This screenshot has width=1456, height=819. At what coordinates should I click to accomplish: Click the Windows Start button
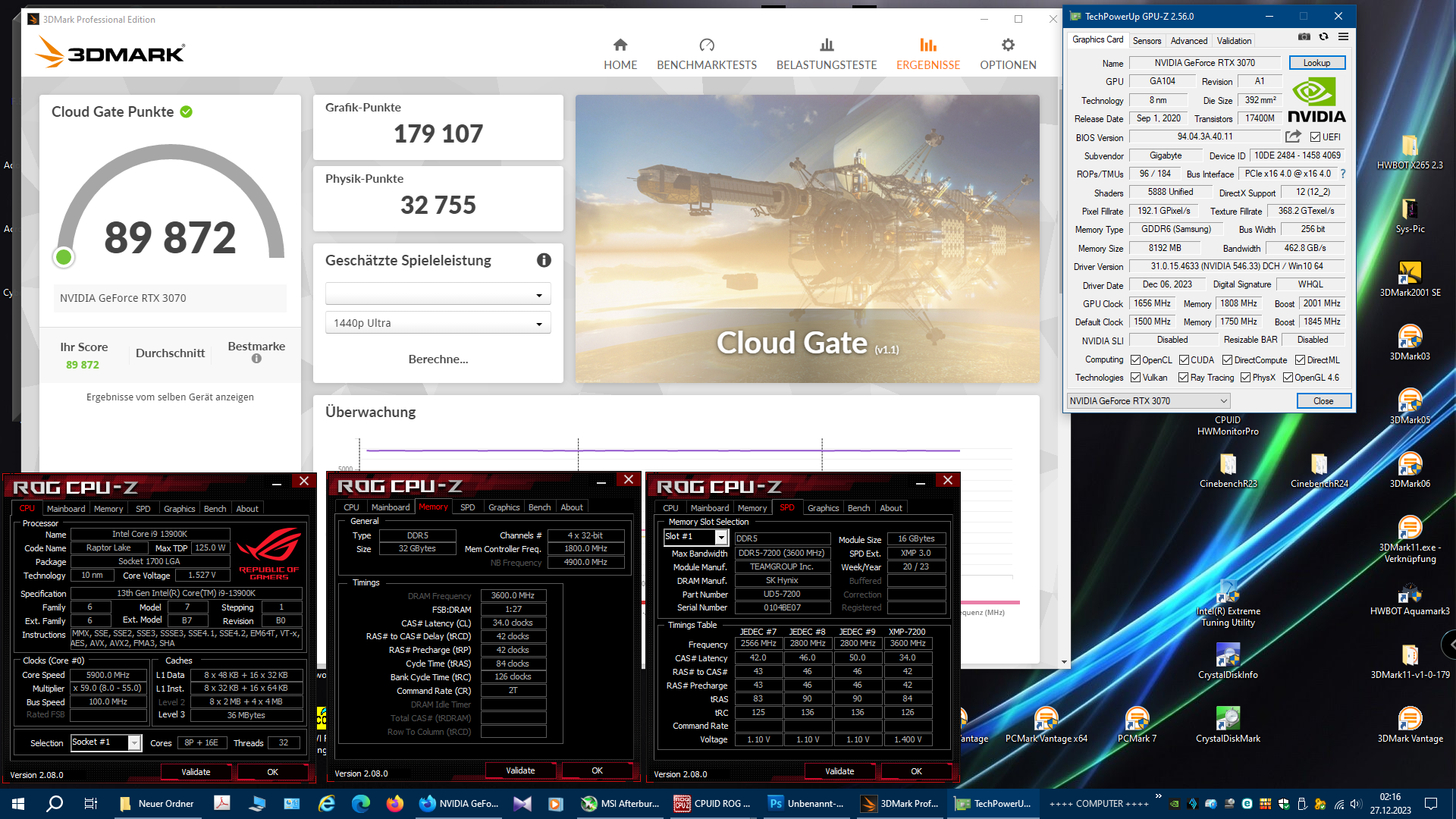[x=18, y=804]
